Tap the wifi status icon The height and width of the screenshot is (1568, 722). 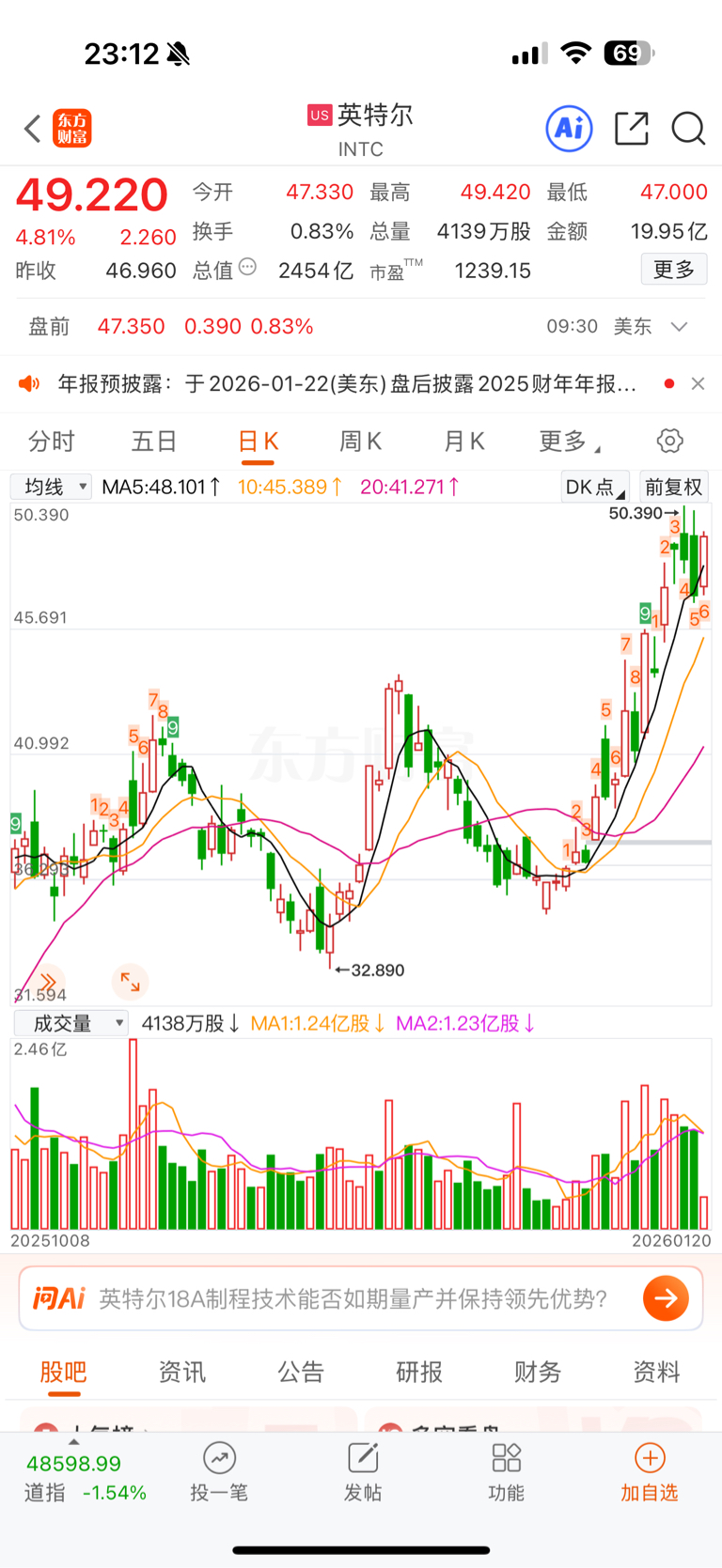point(575,54)
